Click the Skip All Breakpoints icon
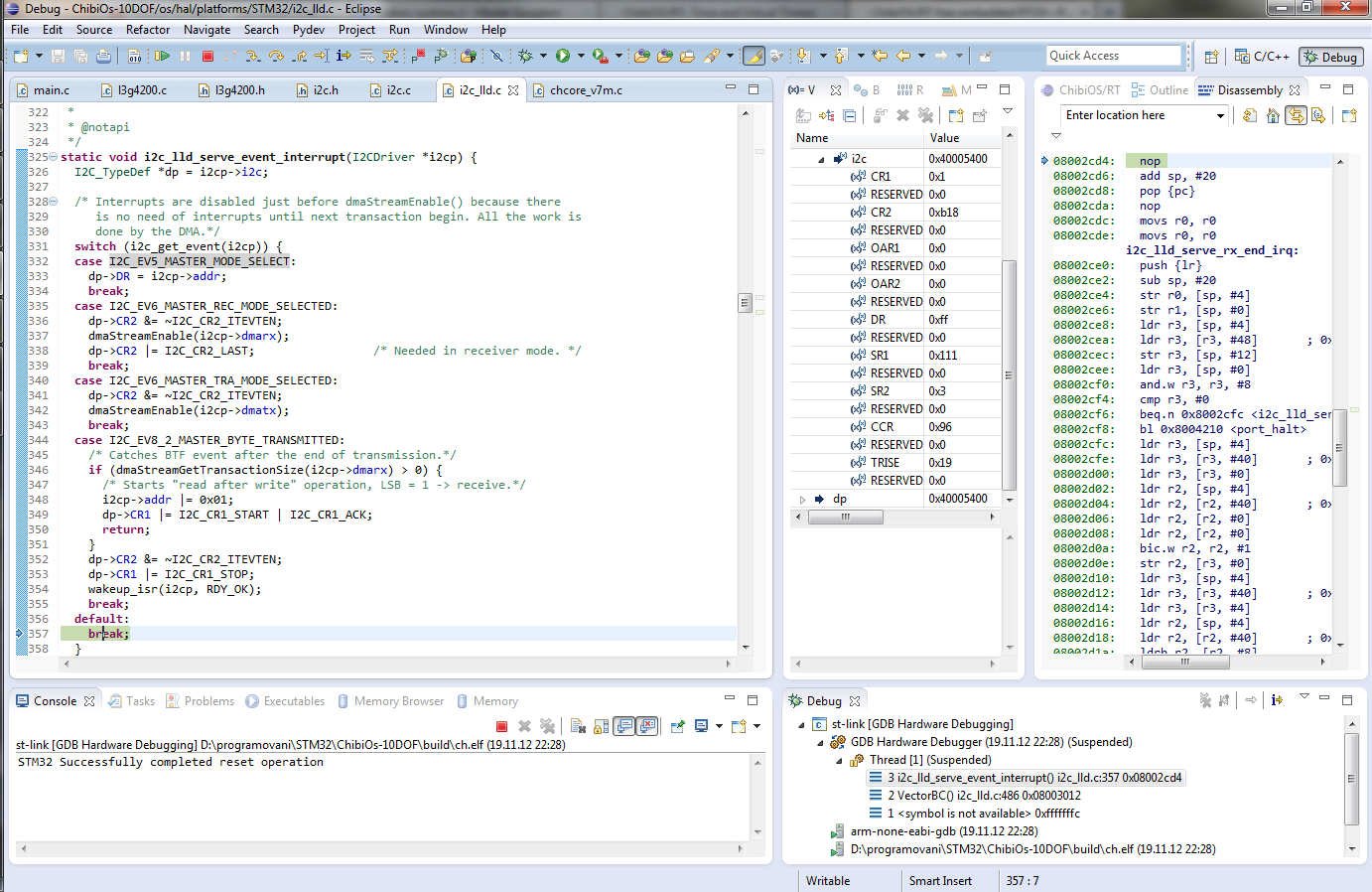1372x892 pixels. click(496, 57)
